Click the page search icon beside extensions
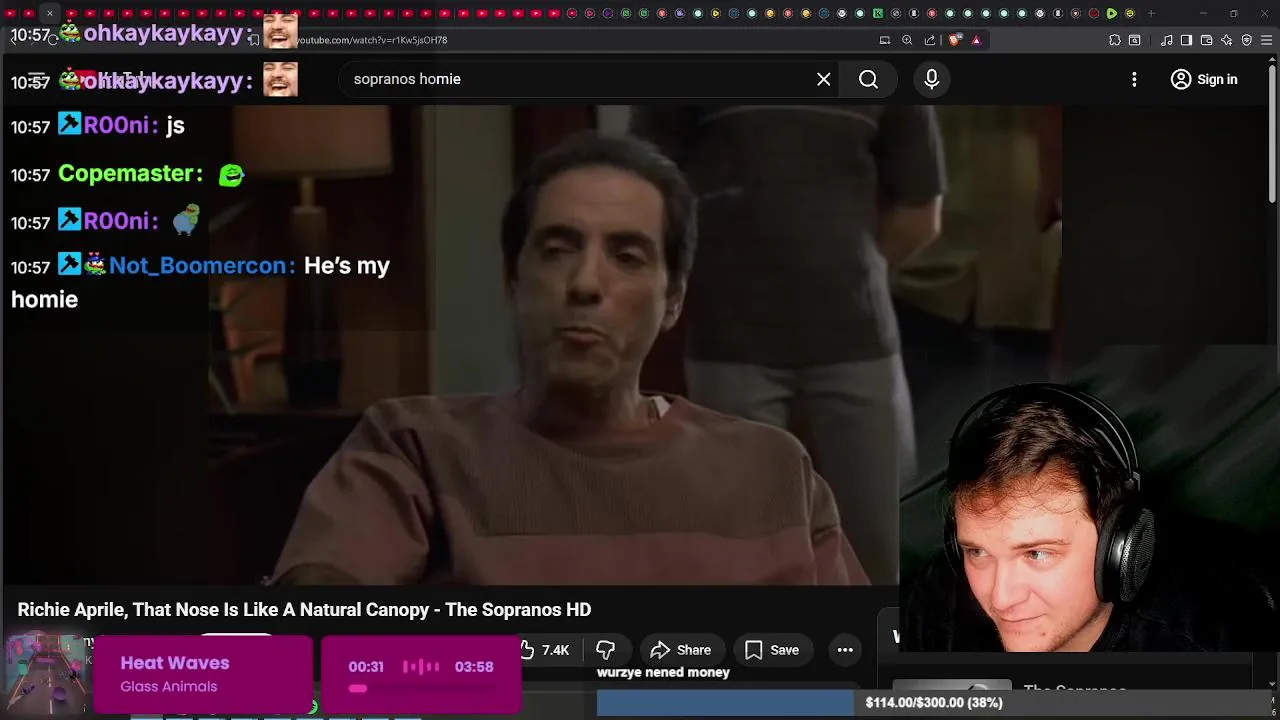Screen dimensions: 1280x720 [x=1135, y=40]
